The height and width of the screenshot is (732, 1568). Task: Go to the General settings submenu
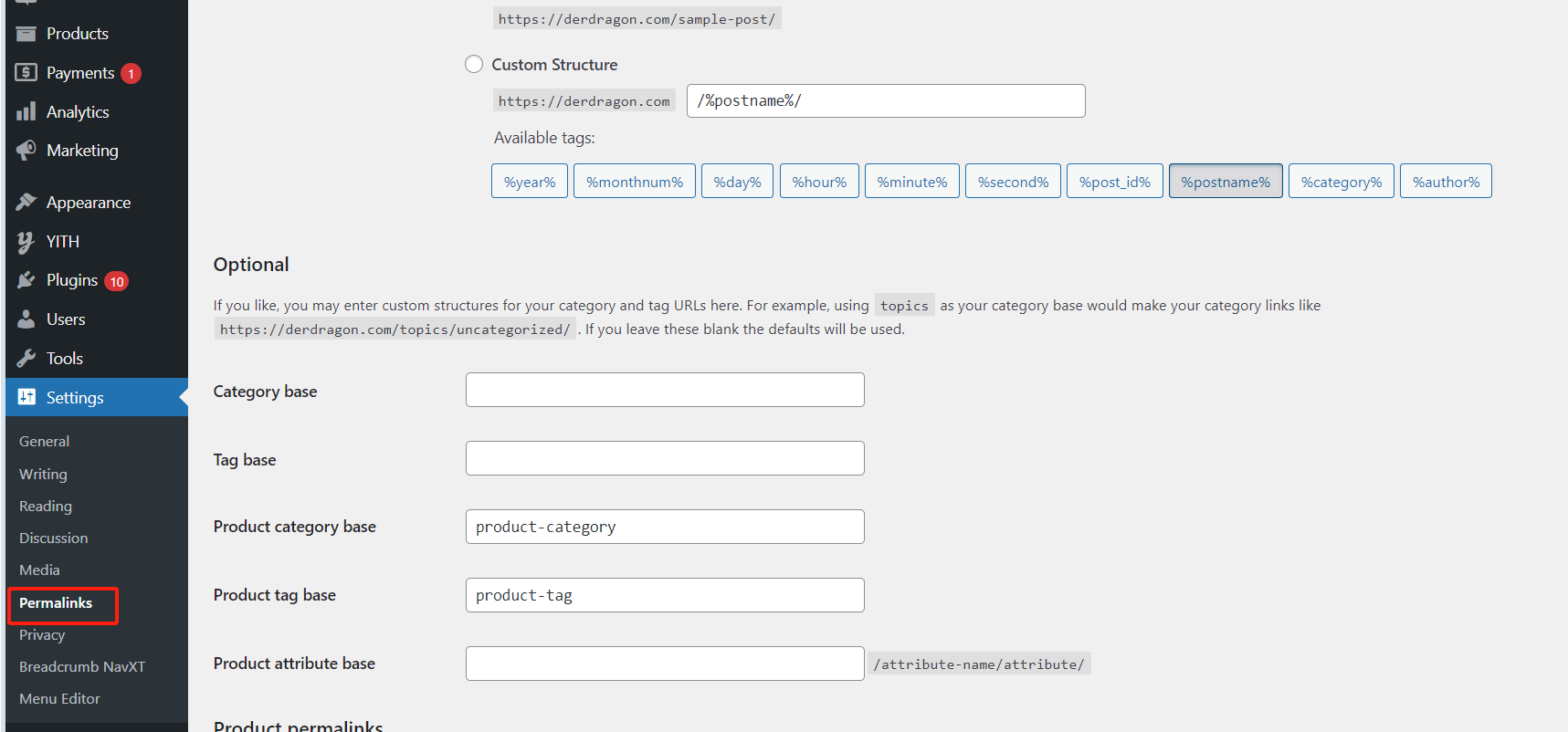coord(44,442)
